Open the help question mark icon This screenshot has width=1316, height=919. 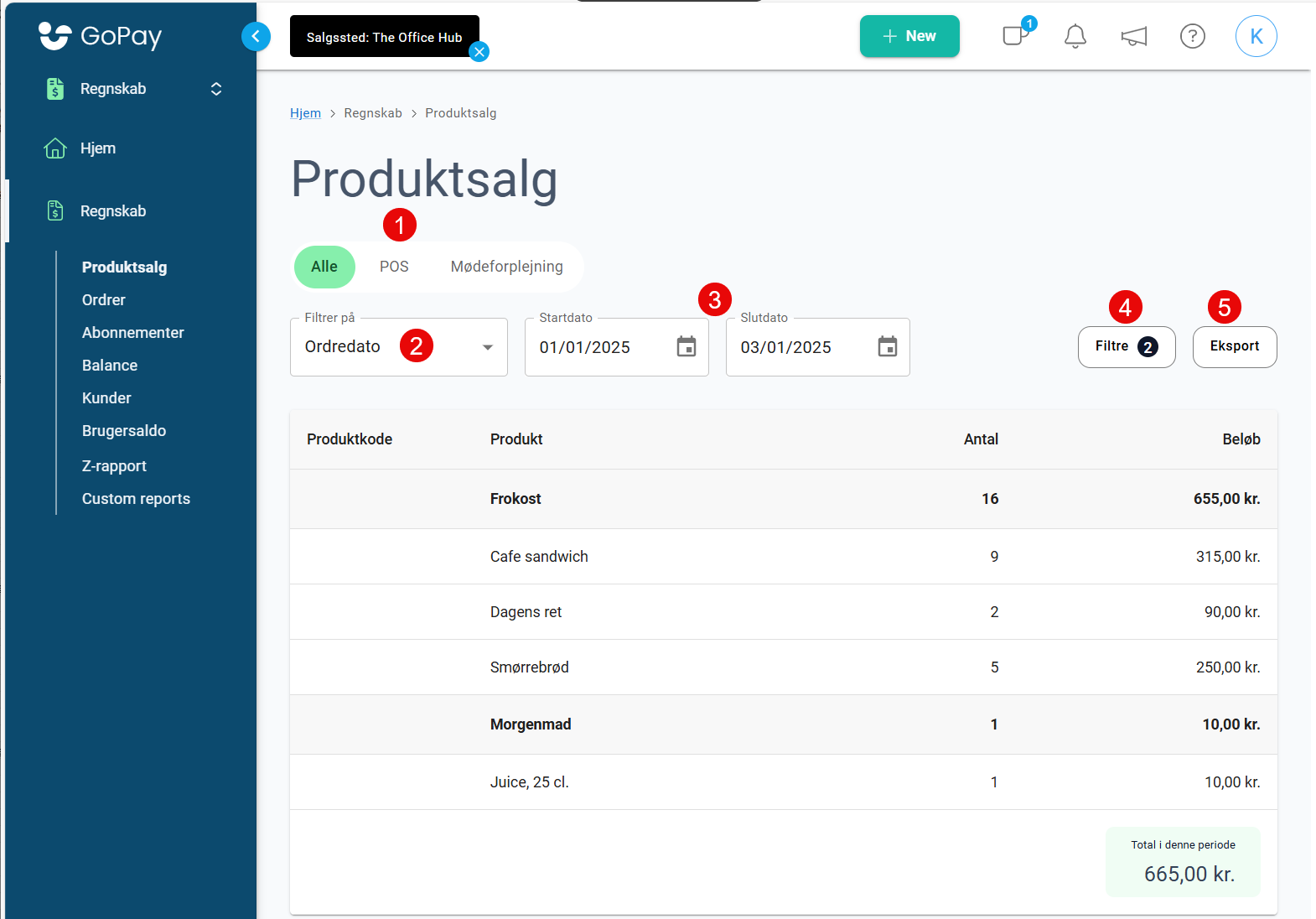(1192, 36)
